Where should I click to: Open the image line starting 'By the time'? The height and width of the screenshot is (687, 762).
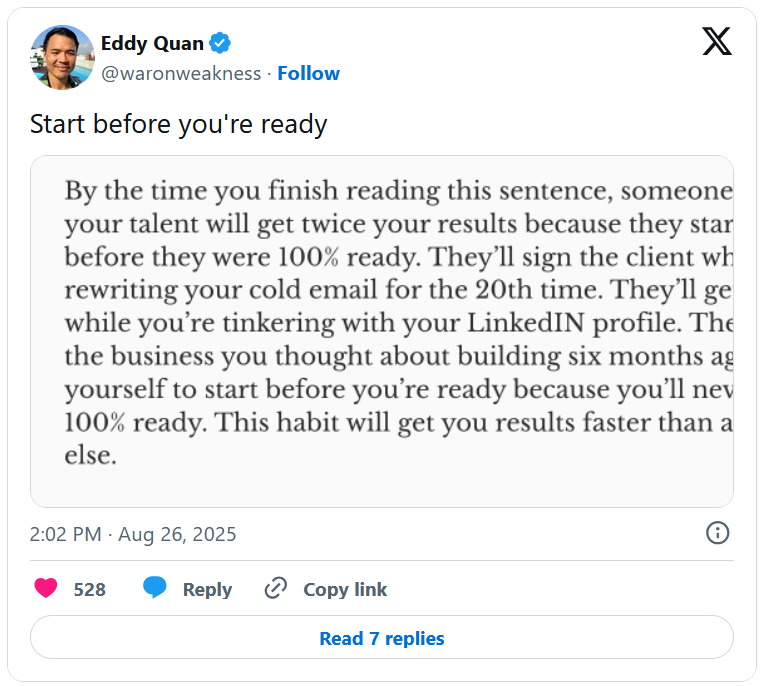[x=398, y=190]
